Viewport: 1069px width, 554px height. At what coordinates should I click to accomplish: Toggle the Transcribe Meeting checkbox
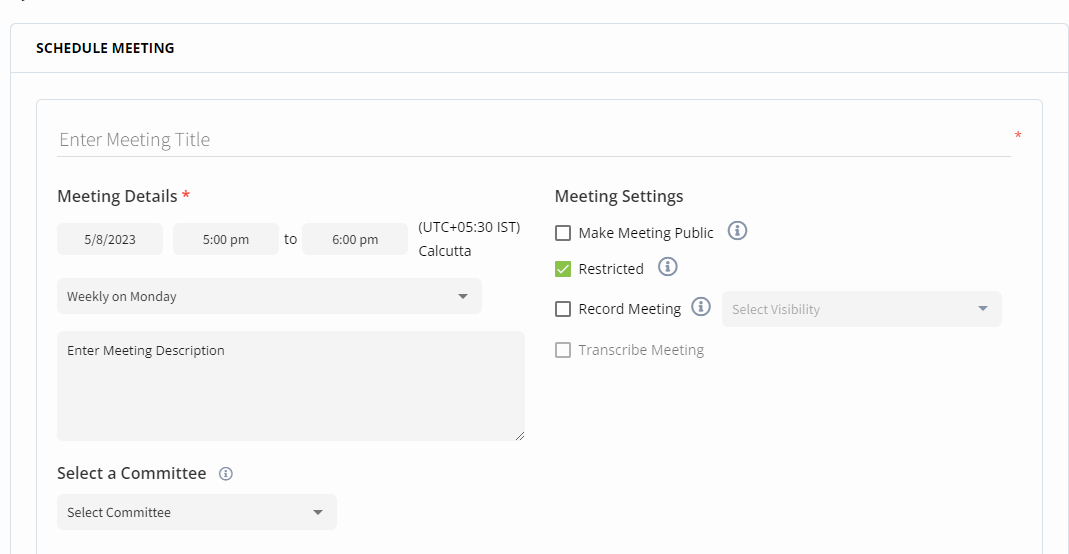pos(563,350)
